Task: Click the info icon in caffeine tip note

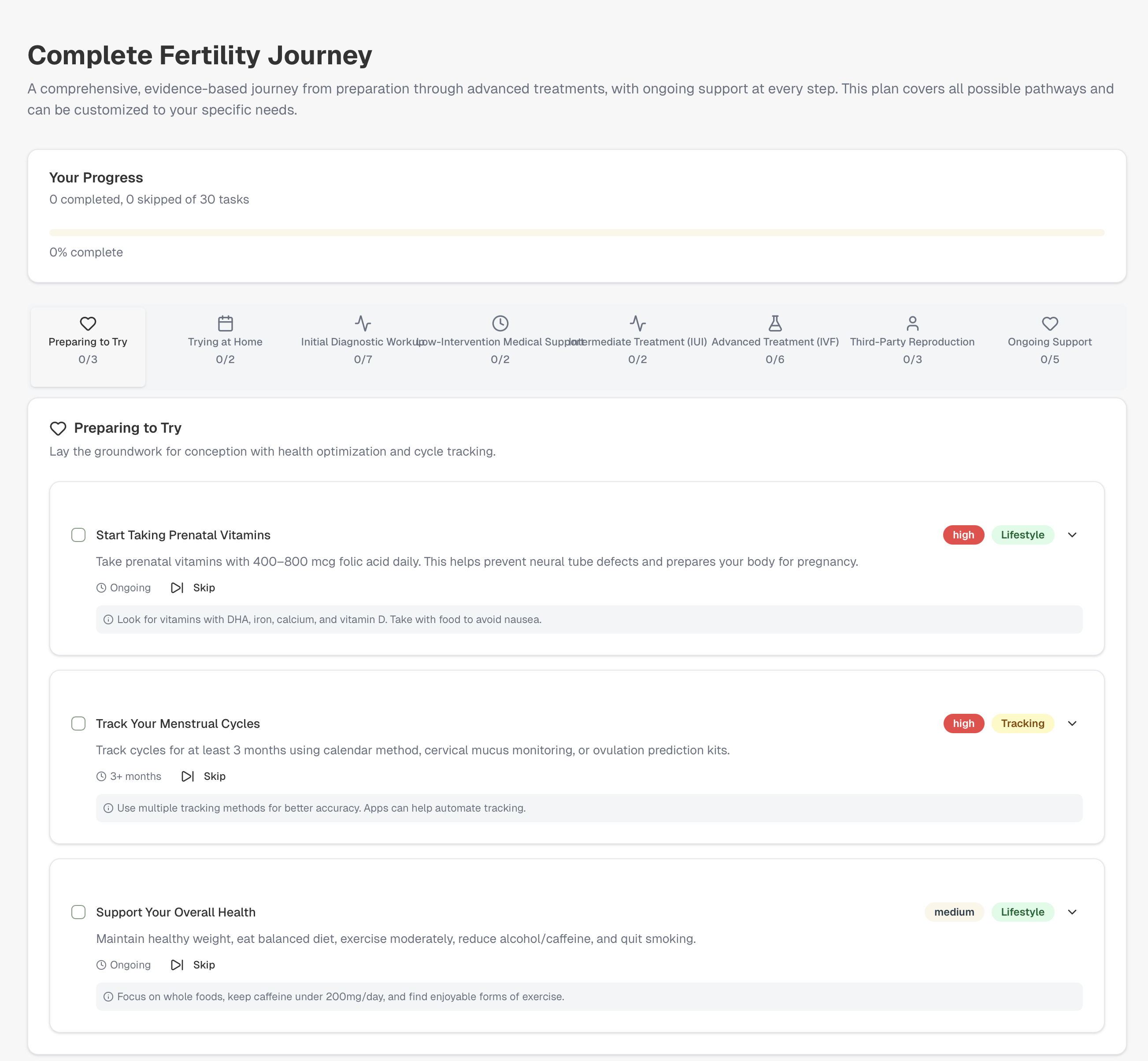Action: (108, 997)
